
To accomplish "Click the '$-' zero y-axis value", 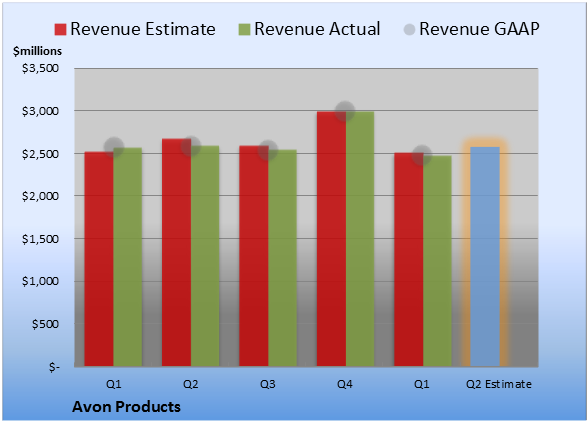I will click(54, 366).
